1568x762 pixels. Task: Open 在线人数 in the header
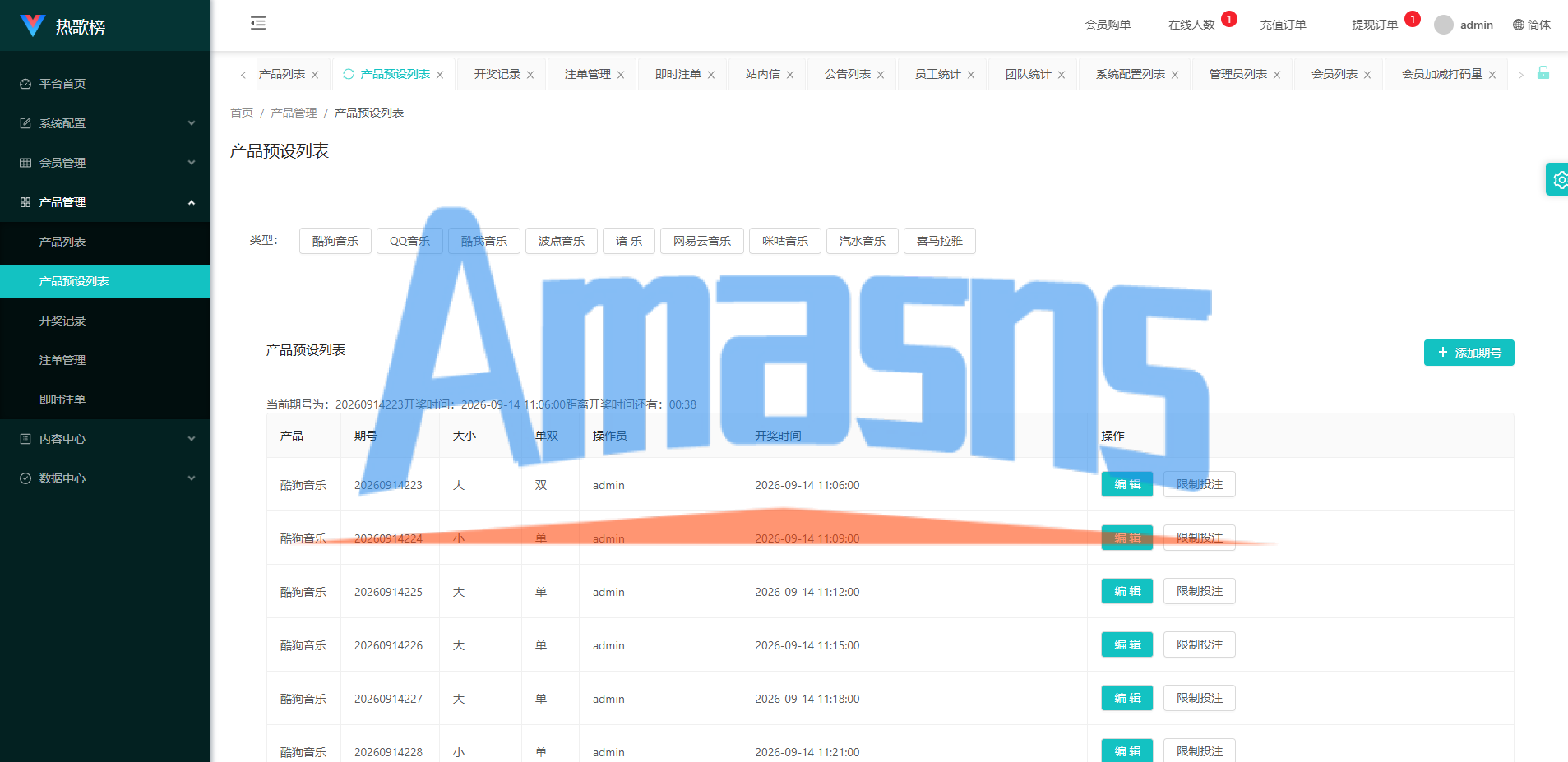pyautogui.click(x=1191, y=25)
